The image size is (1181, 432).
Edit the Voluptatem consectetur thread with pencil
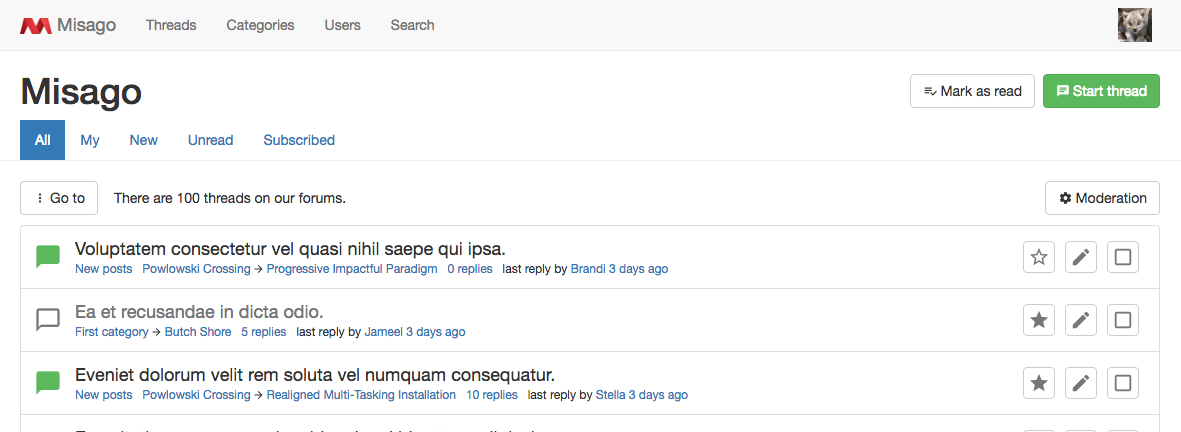pyautogui.click(x=1080, y=258)
